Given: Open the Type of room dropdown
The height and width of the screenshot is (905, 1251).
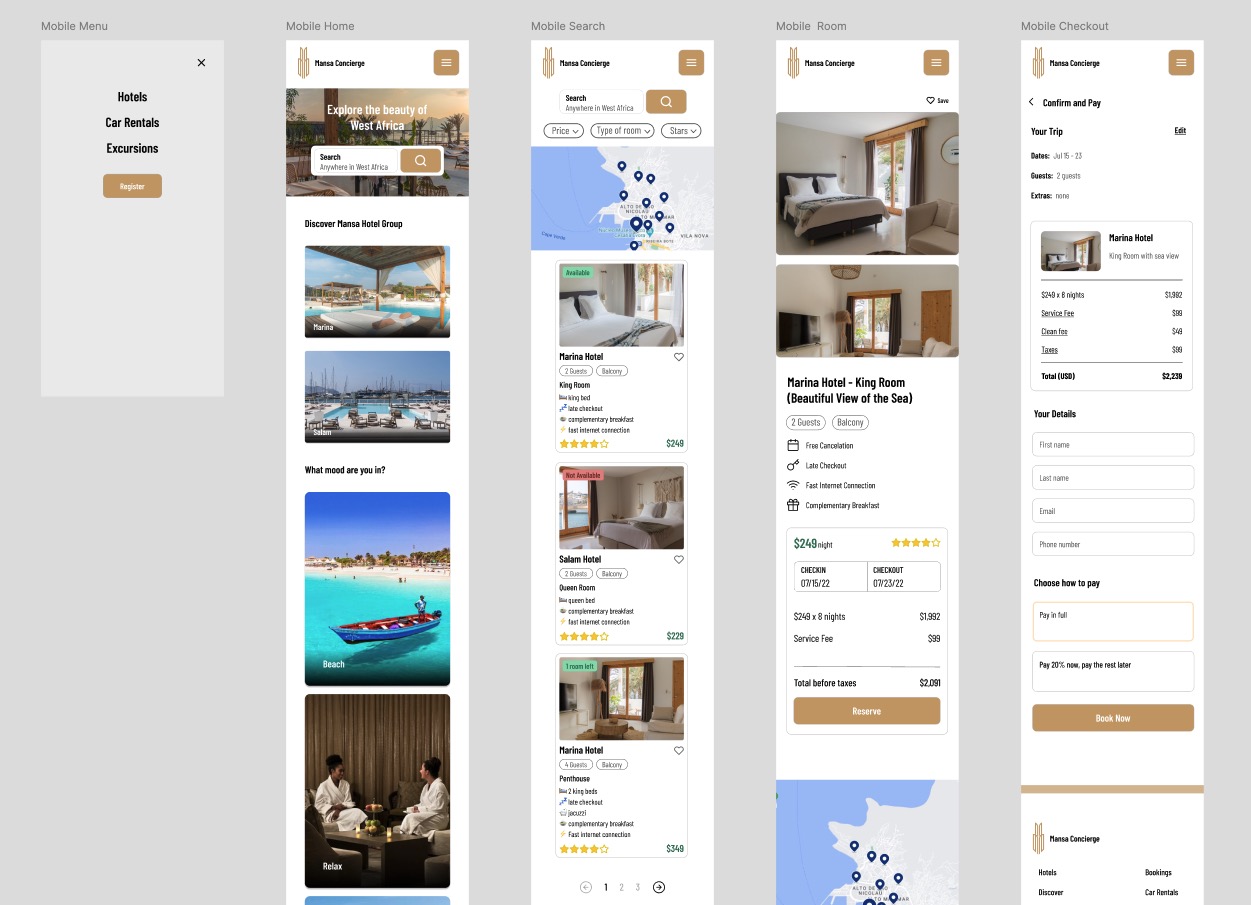Looking at the screenshot, I should 622,131.
